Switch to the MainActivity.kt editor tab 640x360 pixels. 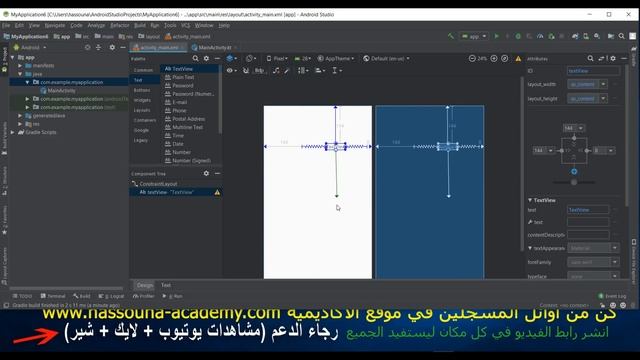pos(214,47)
